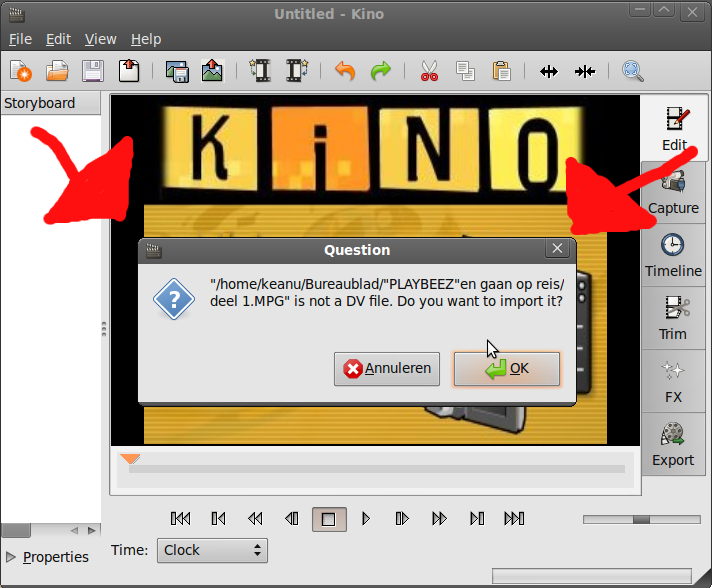
Task: Open the Export tab
Action: click(673, 445)
